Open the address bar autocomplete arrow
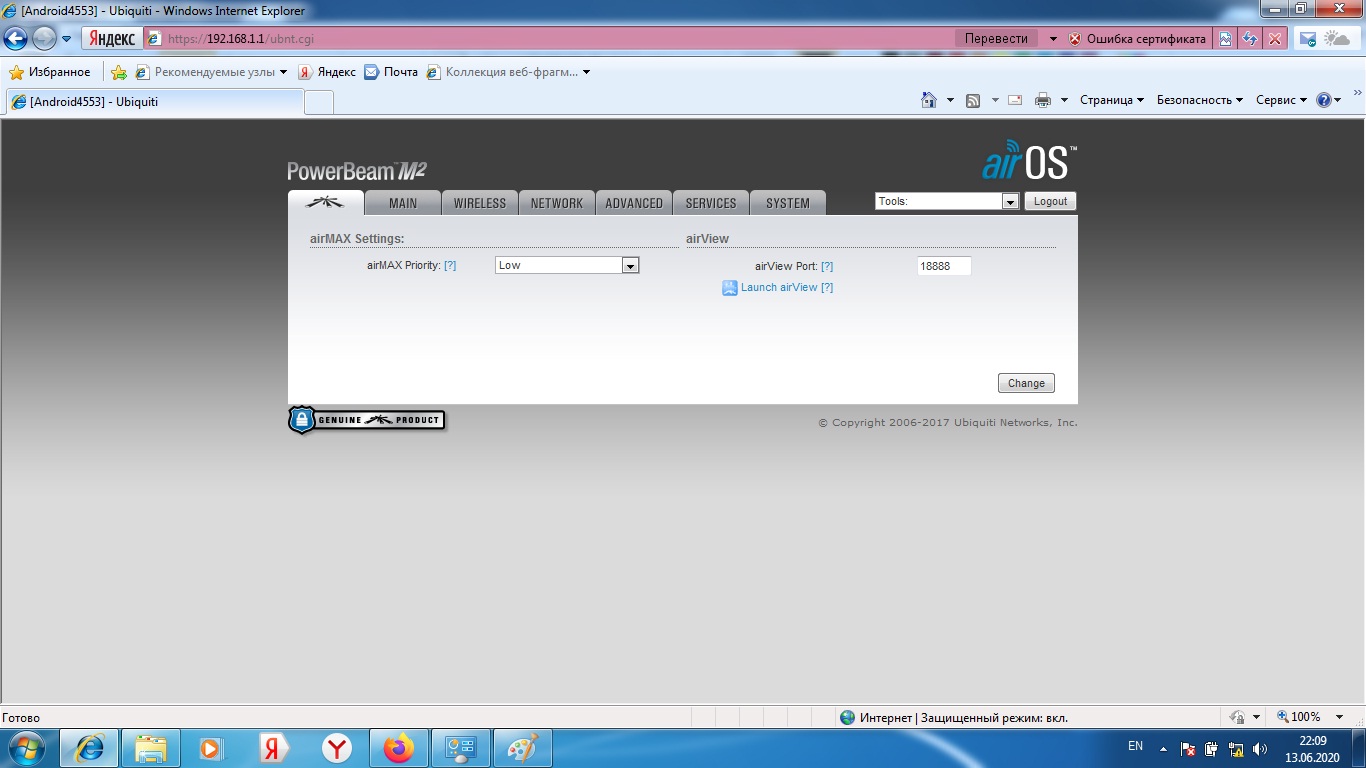Viewport: 1366px width, 768px height. pos(1053,39)
